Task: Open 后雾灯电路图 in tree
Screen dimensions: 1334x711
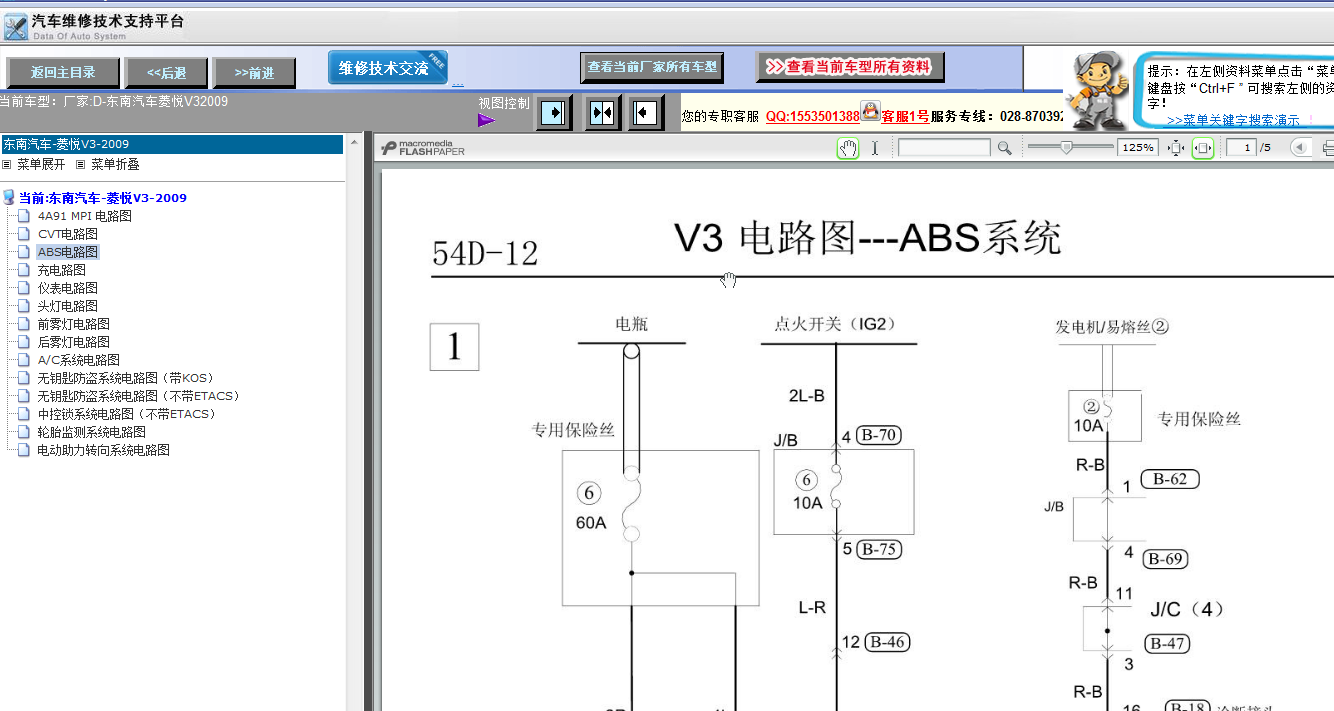Action: [x=74, y=342]
